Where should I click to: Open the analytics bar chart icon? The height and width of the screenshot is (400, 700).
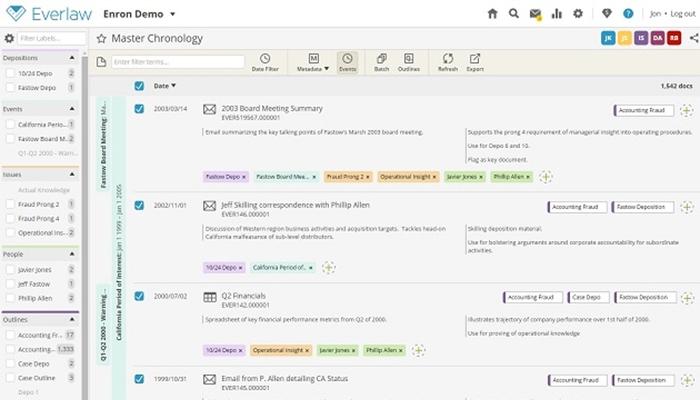[557, 14]
